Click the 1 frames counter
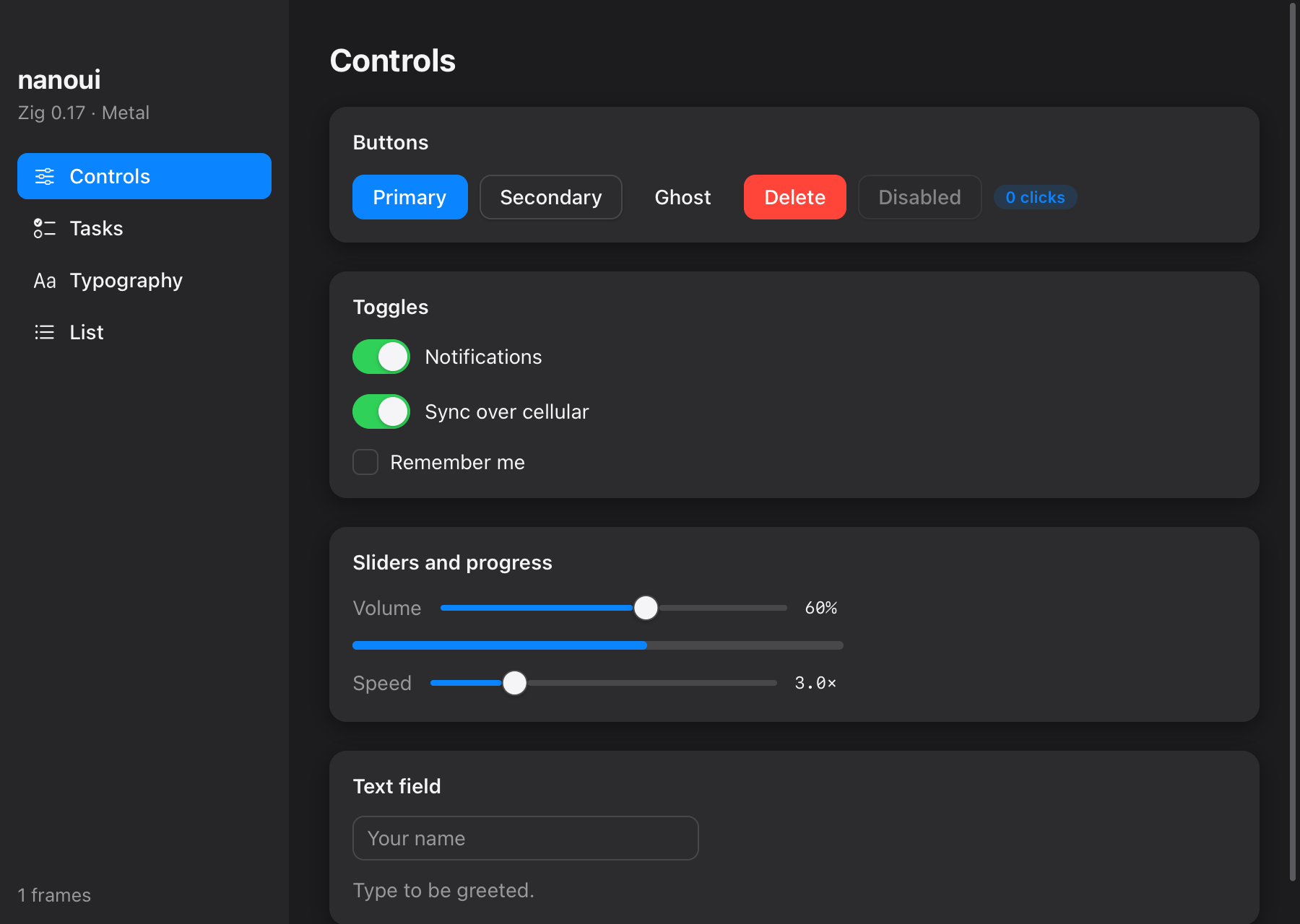The height and width of the screenshot is (924, 1300). pos(54,895)
